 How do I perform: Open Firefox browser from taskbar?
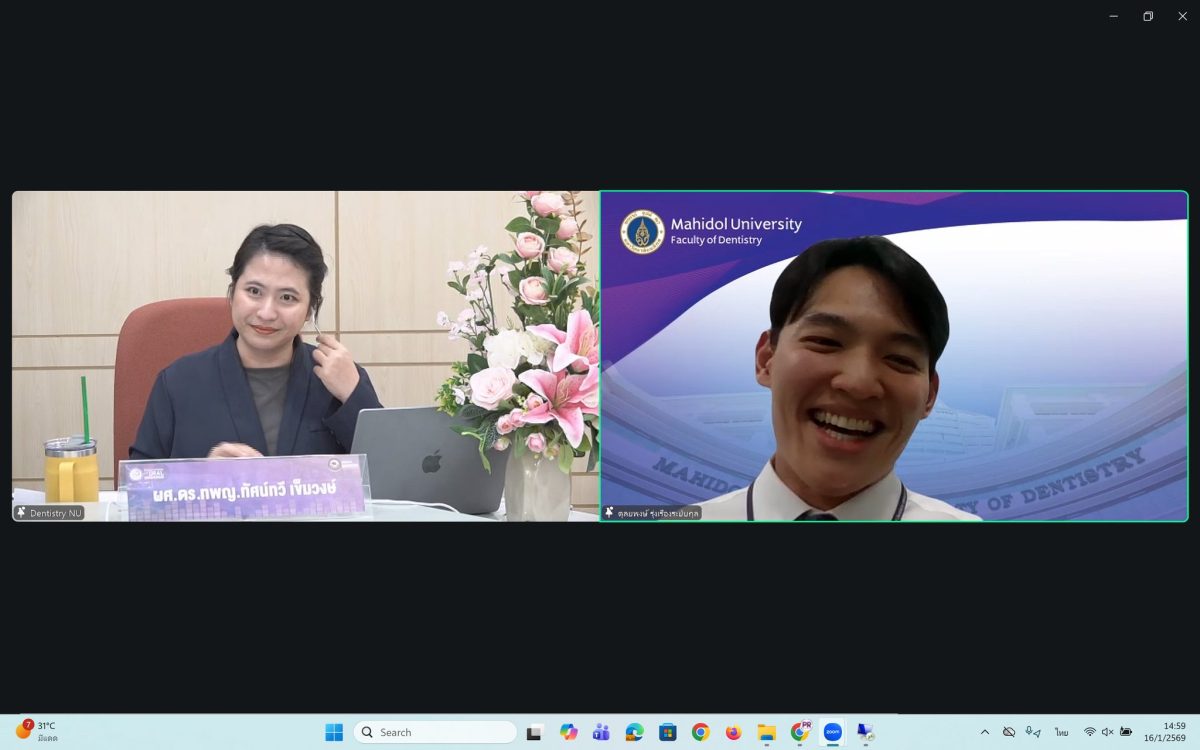point(733,732)
